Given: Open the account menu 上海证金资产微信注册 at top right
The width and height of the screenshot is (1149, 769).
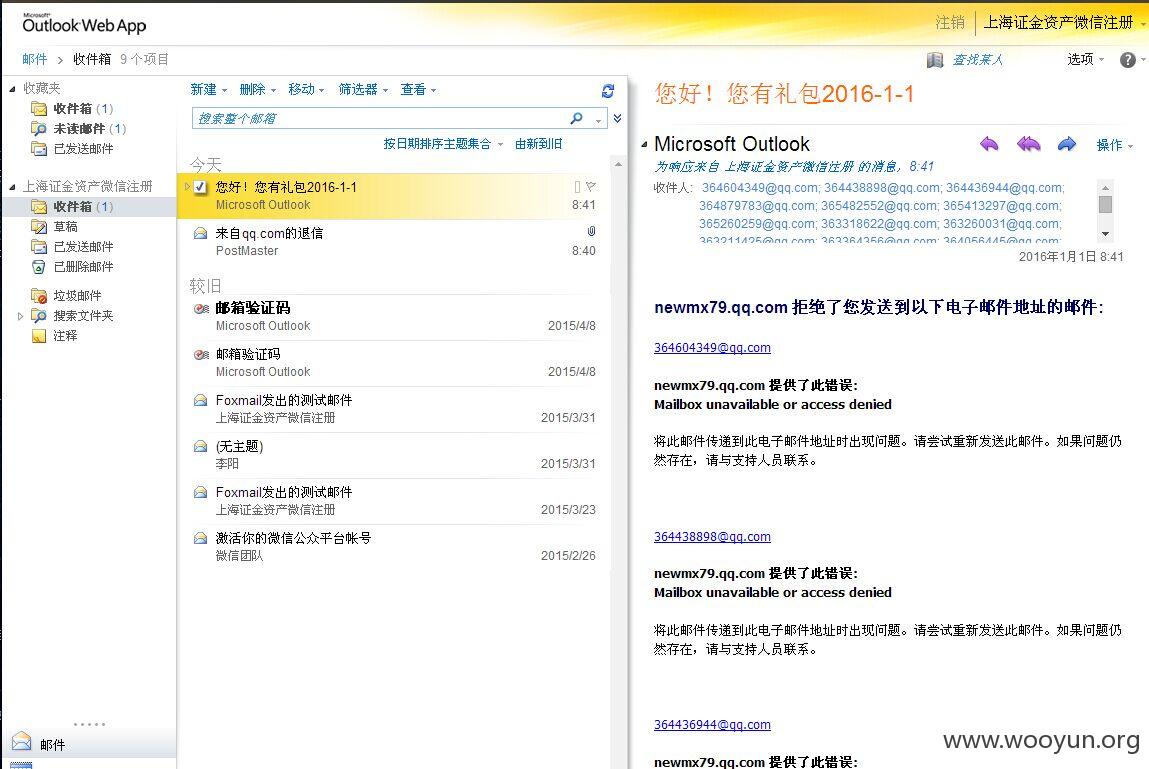Looking at the screenshot, I should point(1064,23).
